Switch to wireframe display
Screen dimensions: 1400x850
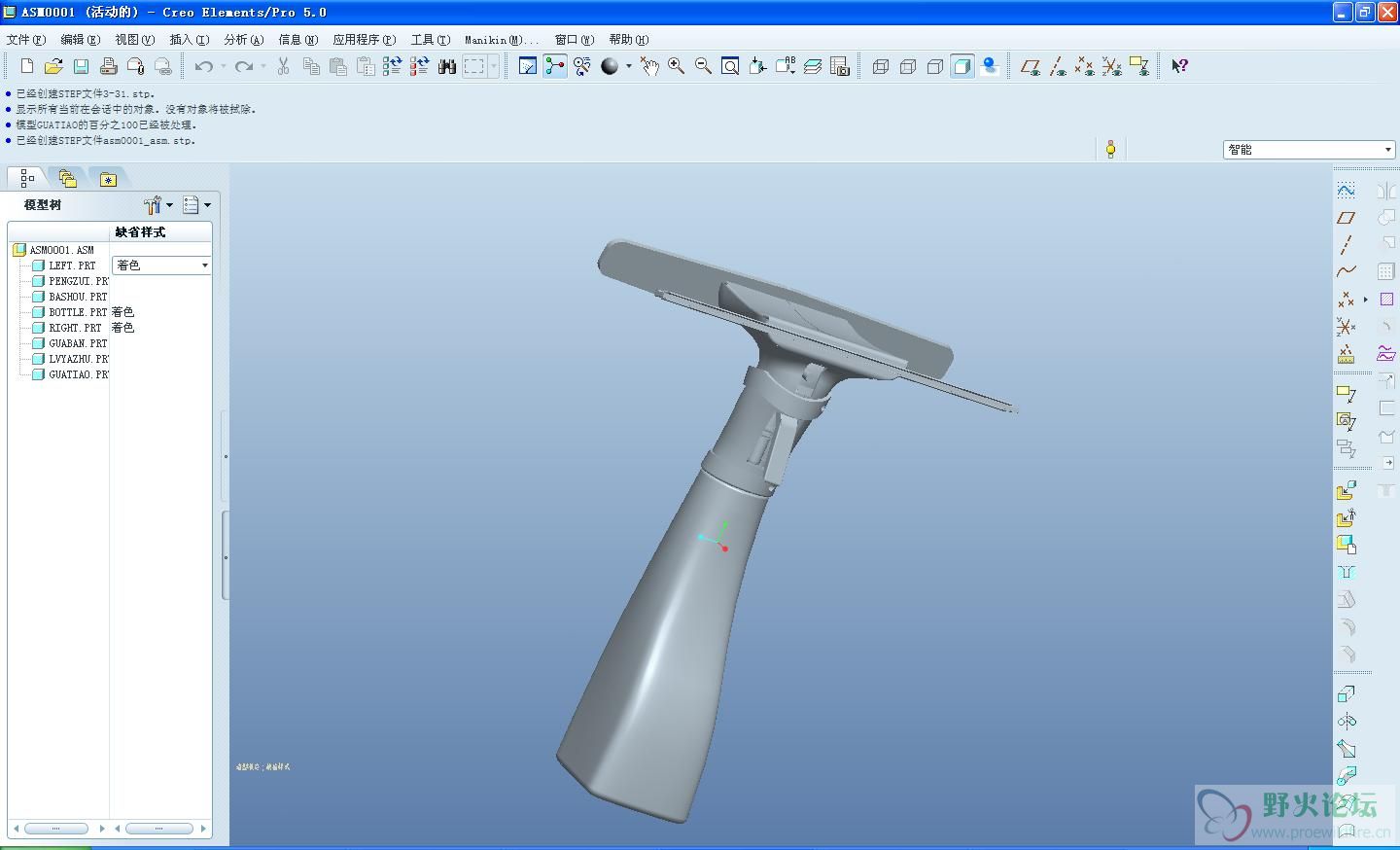[881, 66]
